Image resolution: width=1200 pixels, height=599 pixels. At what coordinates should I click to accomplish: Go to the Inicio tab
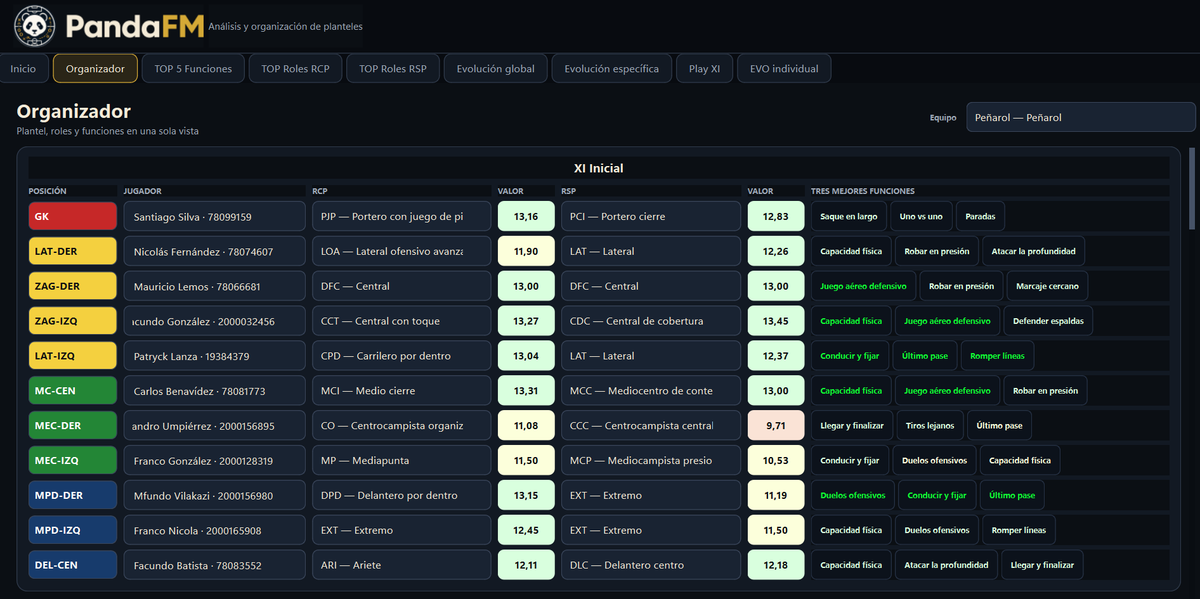coord(23,69)
